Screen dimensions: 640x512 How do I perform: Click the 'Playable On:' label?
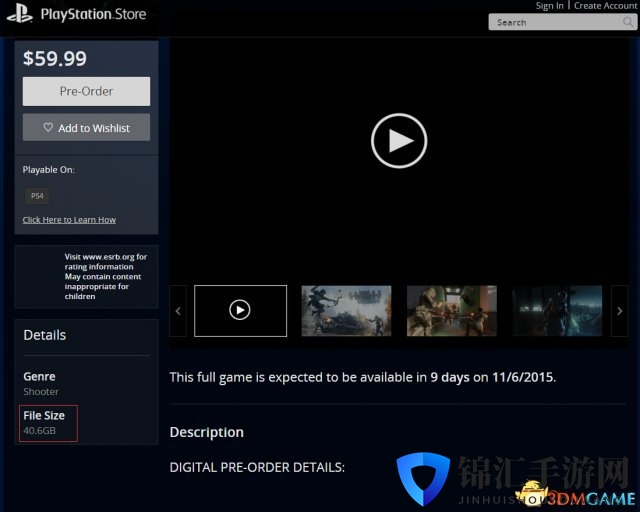(49, 170)
